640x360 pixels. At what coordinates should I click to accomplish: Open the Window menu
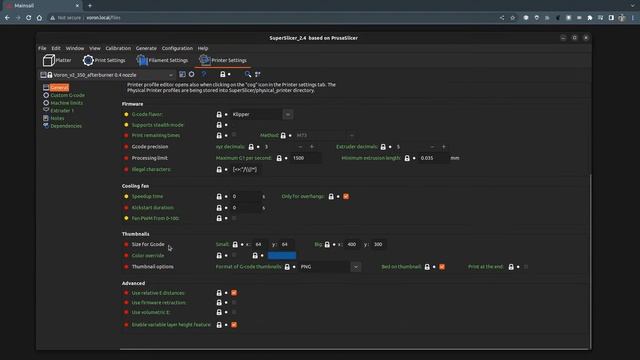75,48
